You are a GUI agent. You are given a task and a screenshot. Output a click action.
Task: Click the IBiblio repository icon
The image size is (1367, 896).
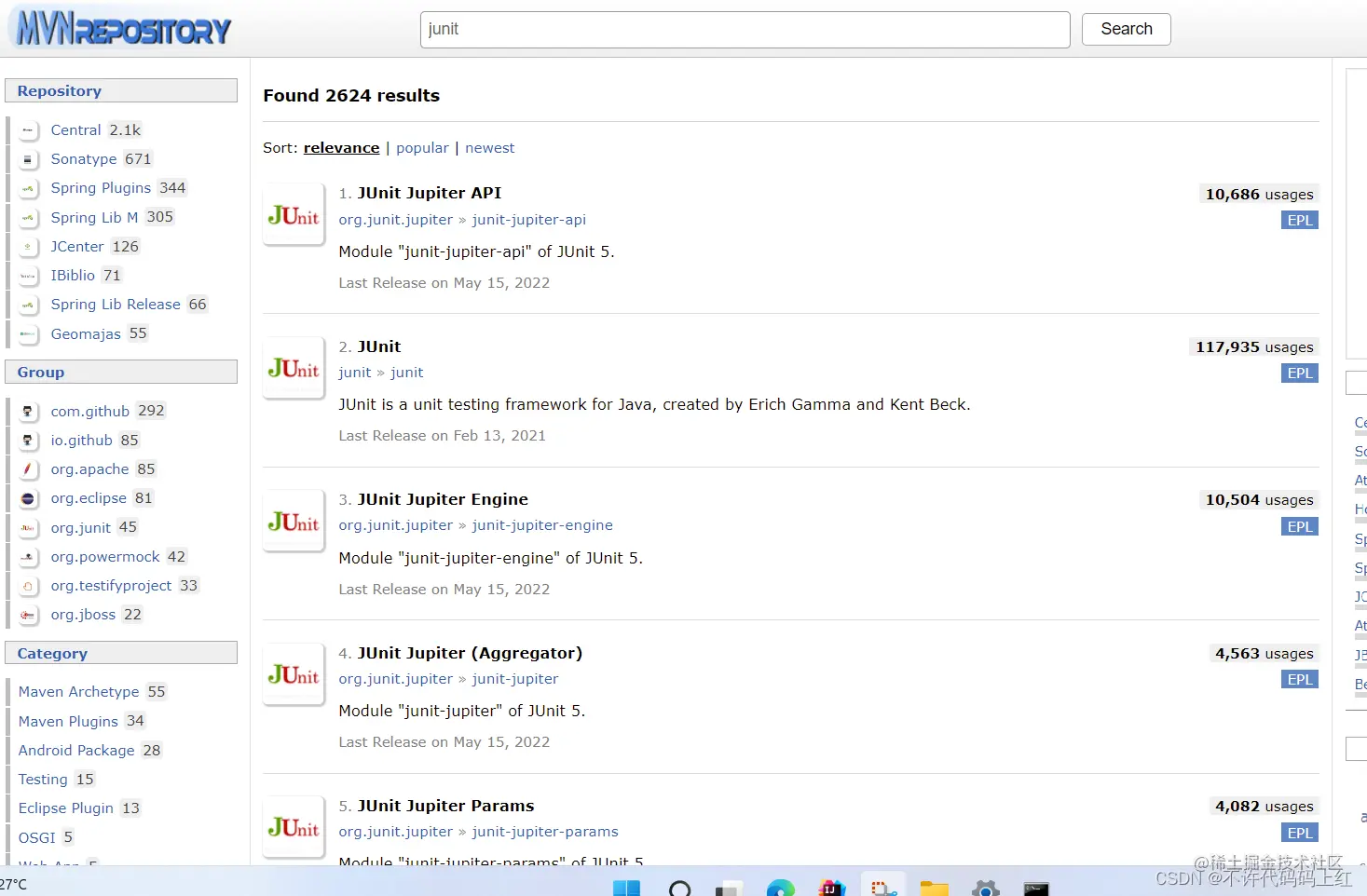[28, 276]
